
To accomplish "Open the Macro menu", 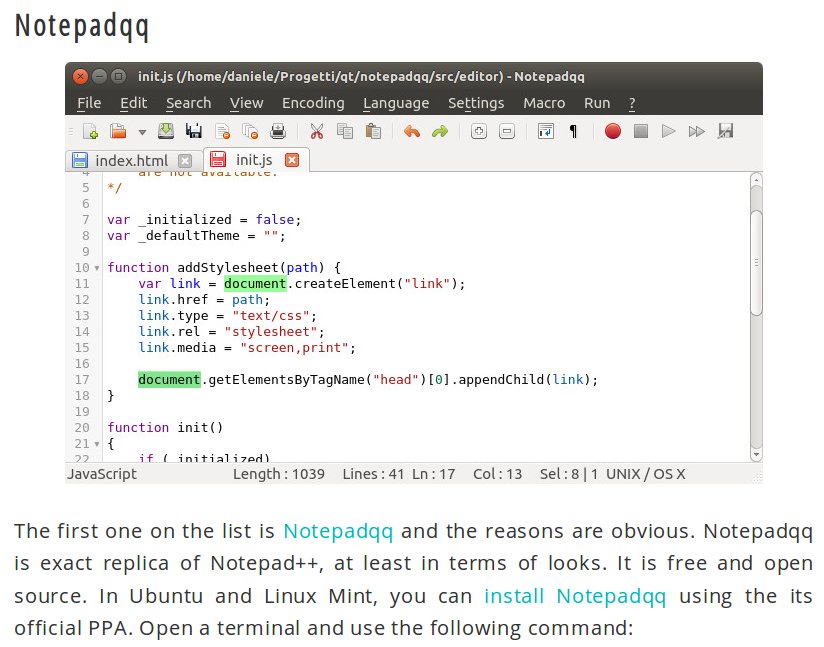I will tap(544, 103).
